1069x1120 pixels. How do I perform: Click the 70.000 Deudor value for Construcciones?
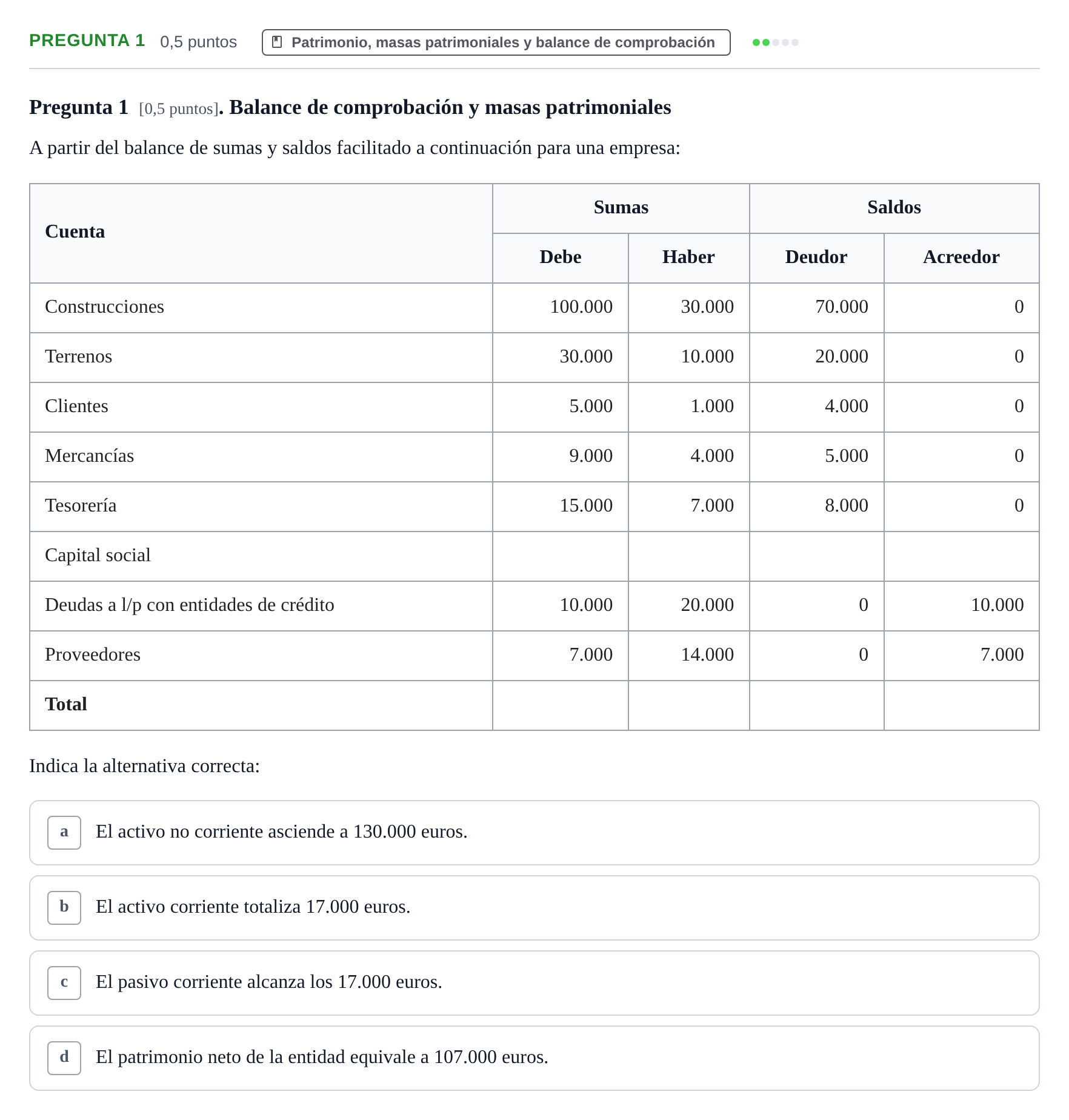pos(842,307)
